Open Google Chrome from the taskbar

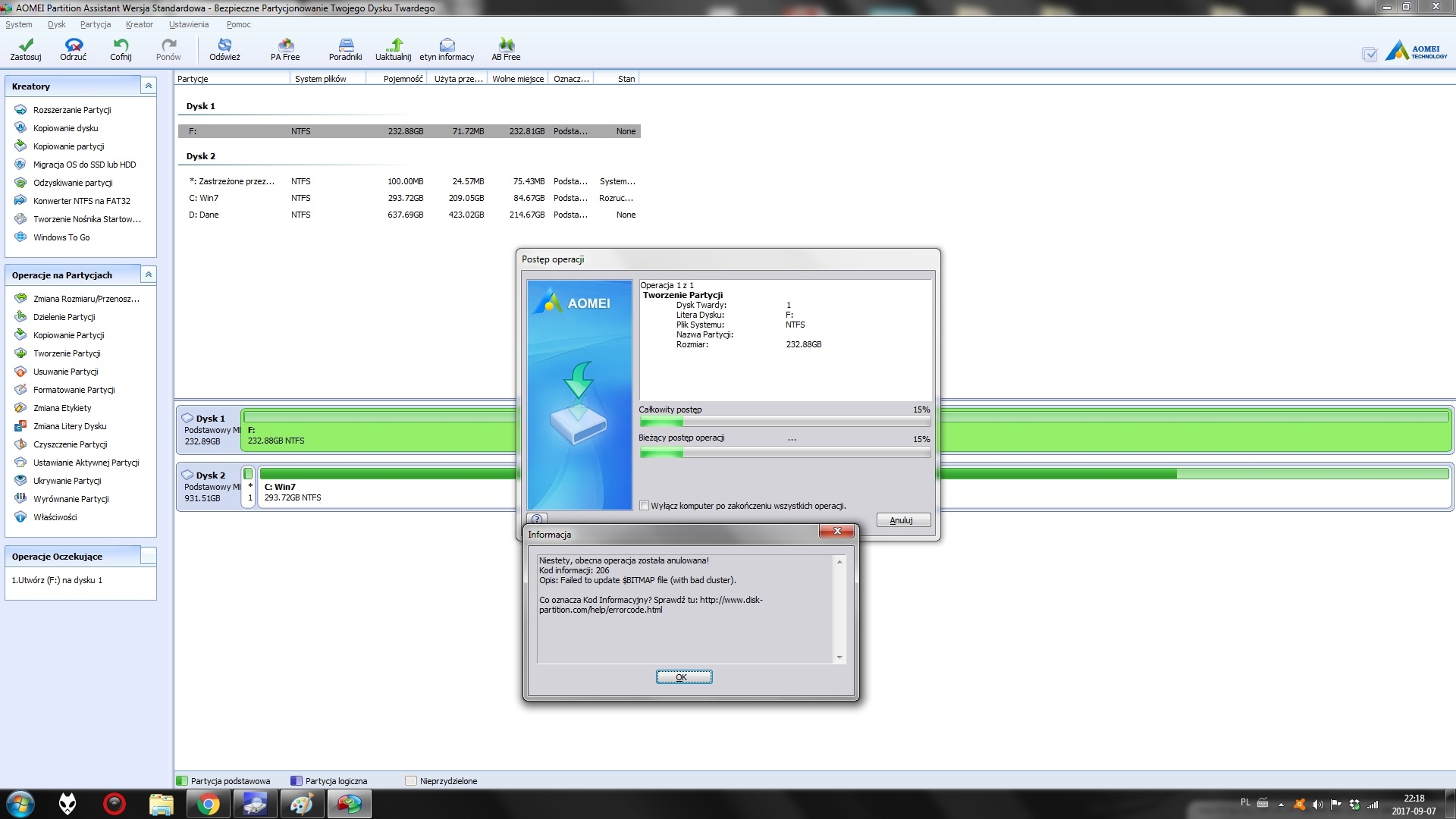(x=208, y=804)
